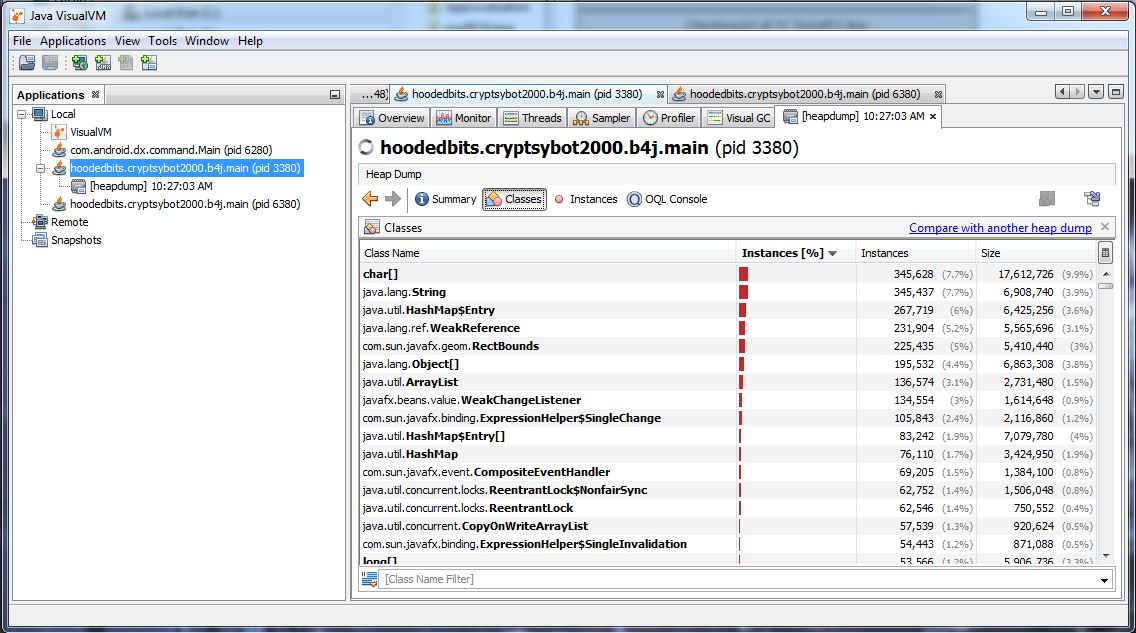Select the Remote node in Applications tree

[x=70, y=222]
